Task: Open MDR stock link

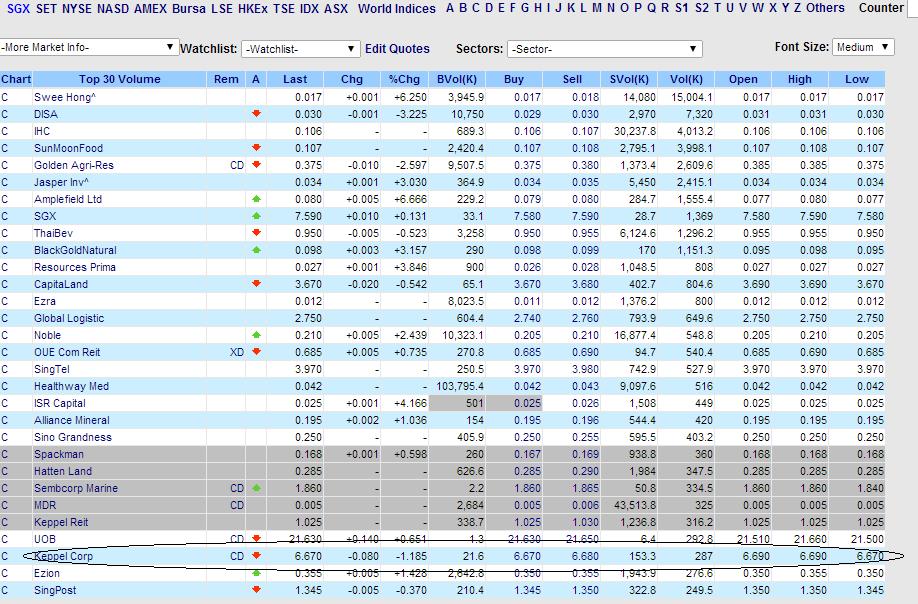Action: [45, 505]
